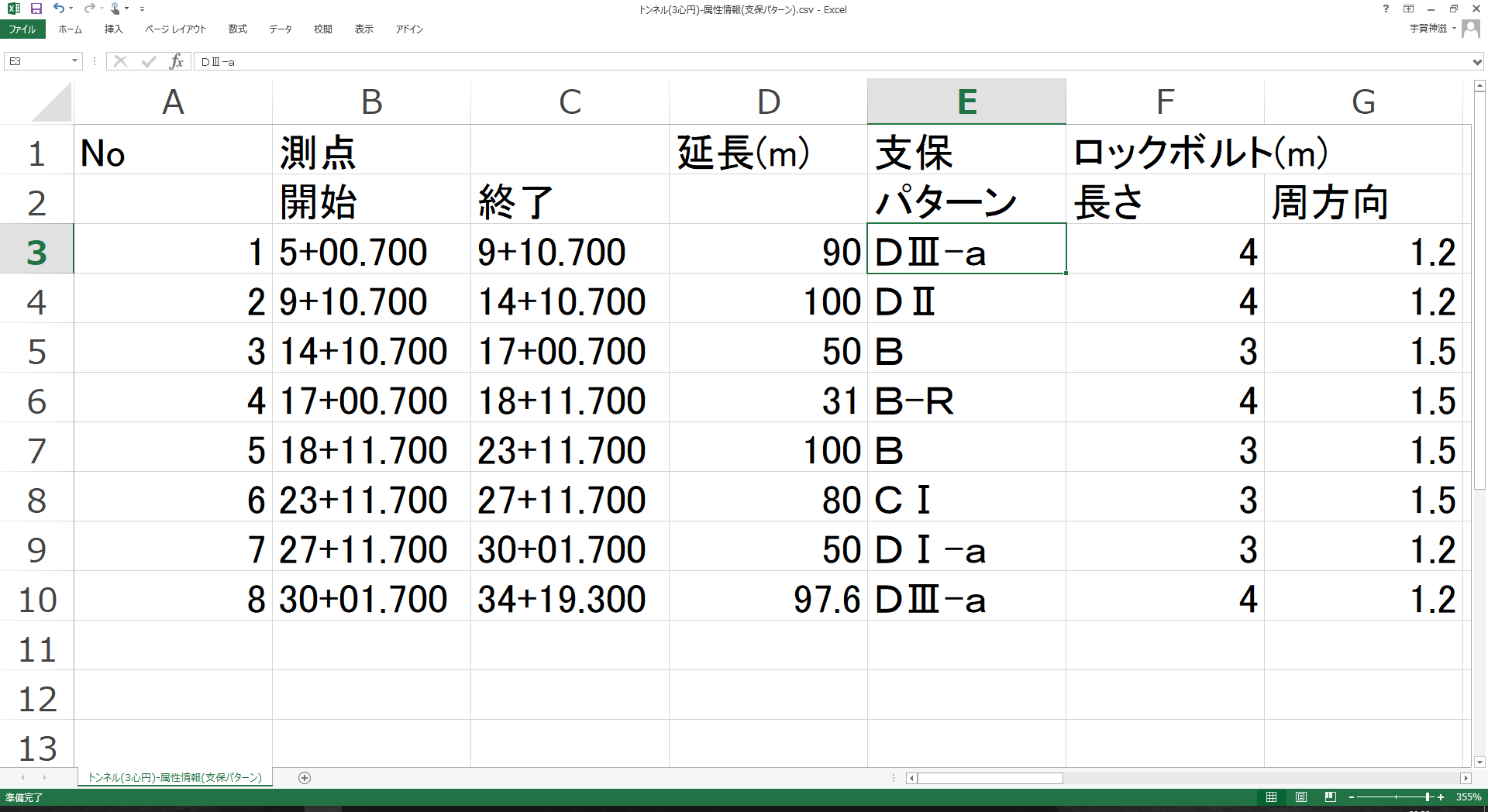Click the user account avatar icon

coord(1470,29)
